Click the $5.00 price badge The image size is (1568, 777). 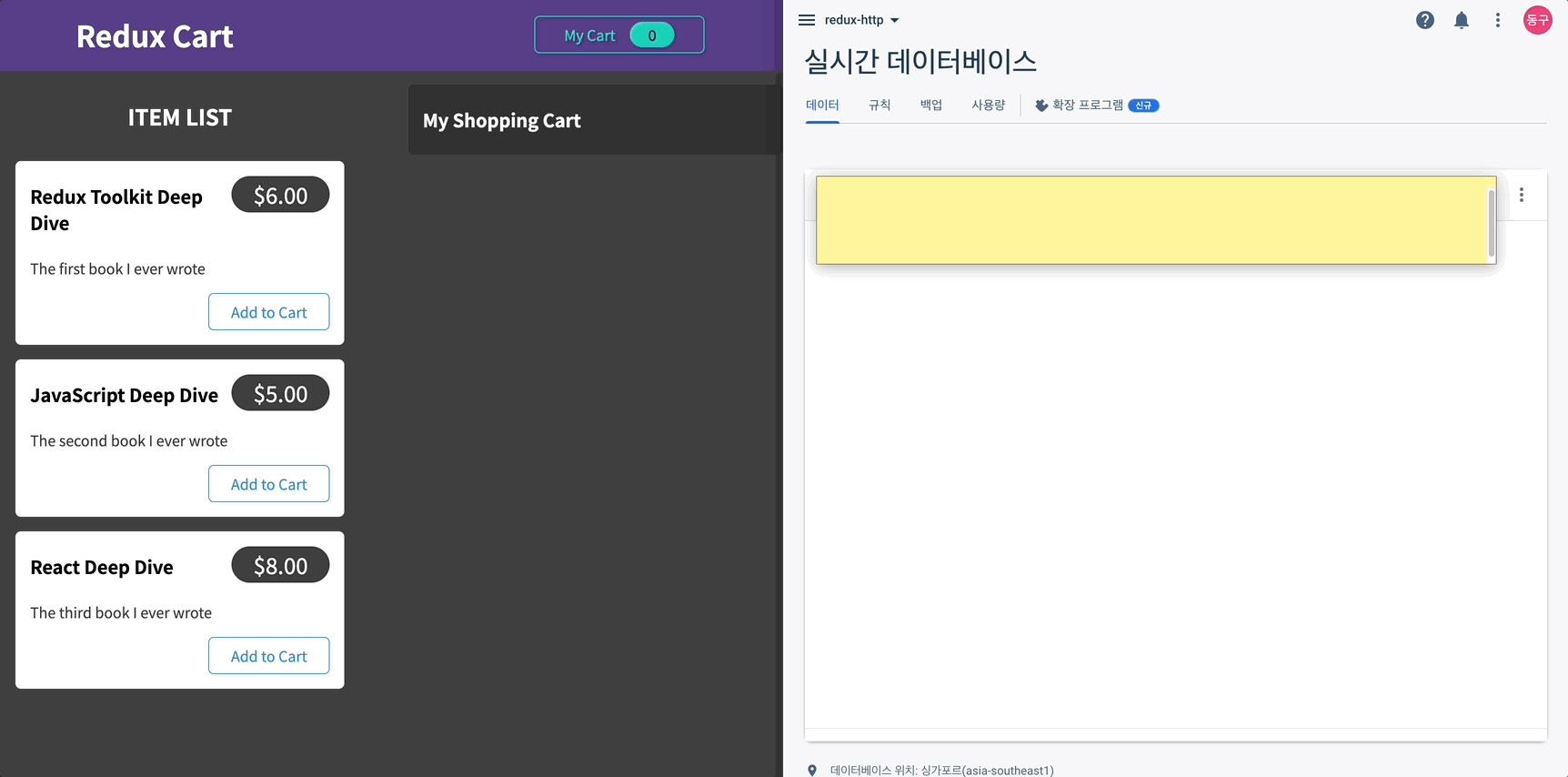280,393
